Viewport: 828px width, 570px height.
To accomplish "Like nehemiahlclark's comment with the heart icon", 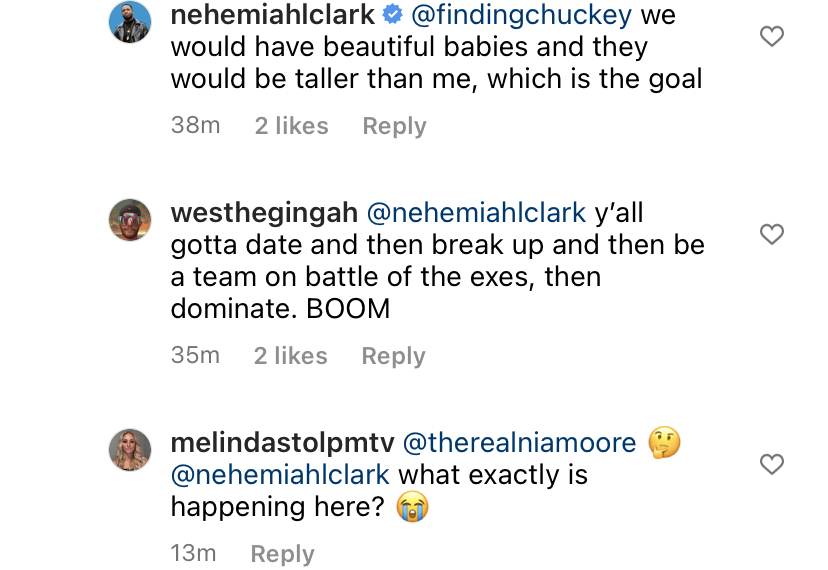I will [x=771, y=36].
